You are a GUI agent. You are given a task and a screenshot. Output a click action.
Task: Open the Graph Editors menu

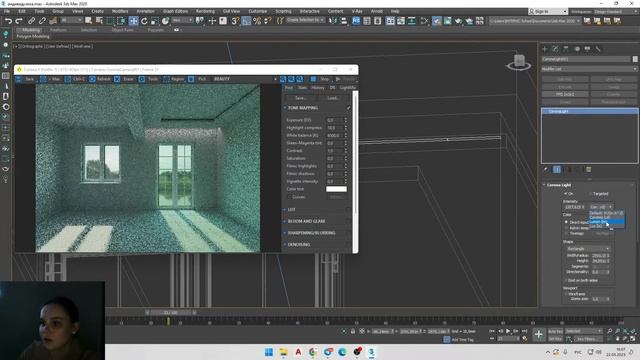point(176,11)
